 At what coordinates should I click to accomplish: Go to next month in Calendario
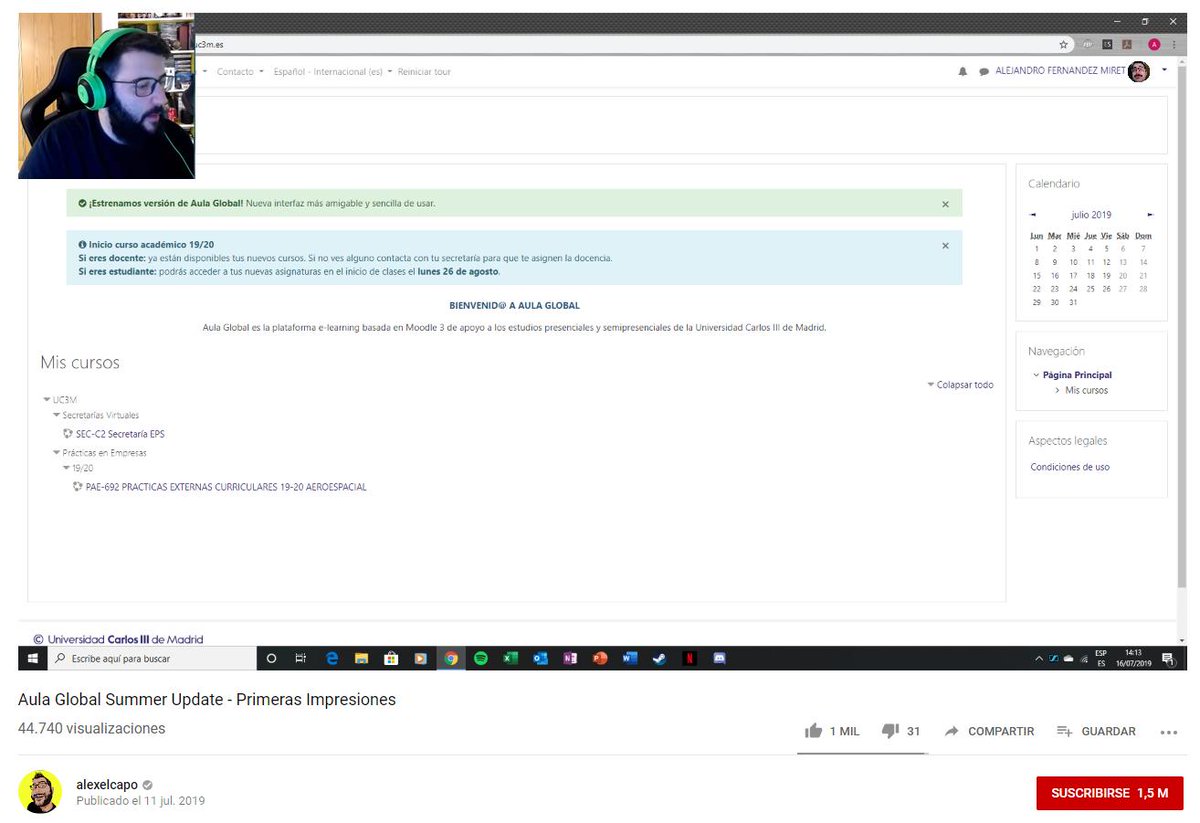point(1150,215)
